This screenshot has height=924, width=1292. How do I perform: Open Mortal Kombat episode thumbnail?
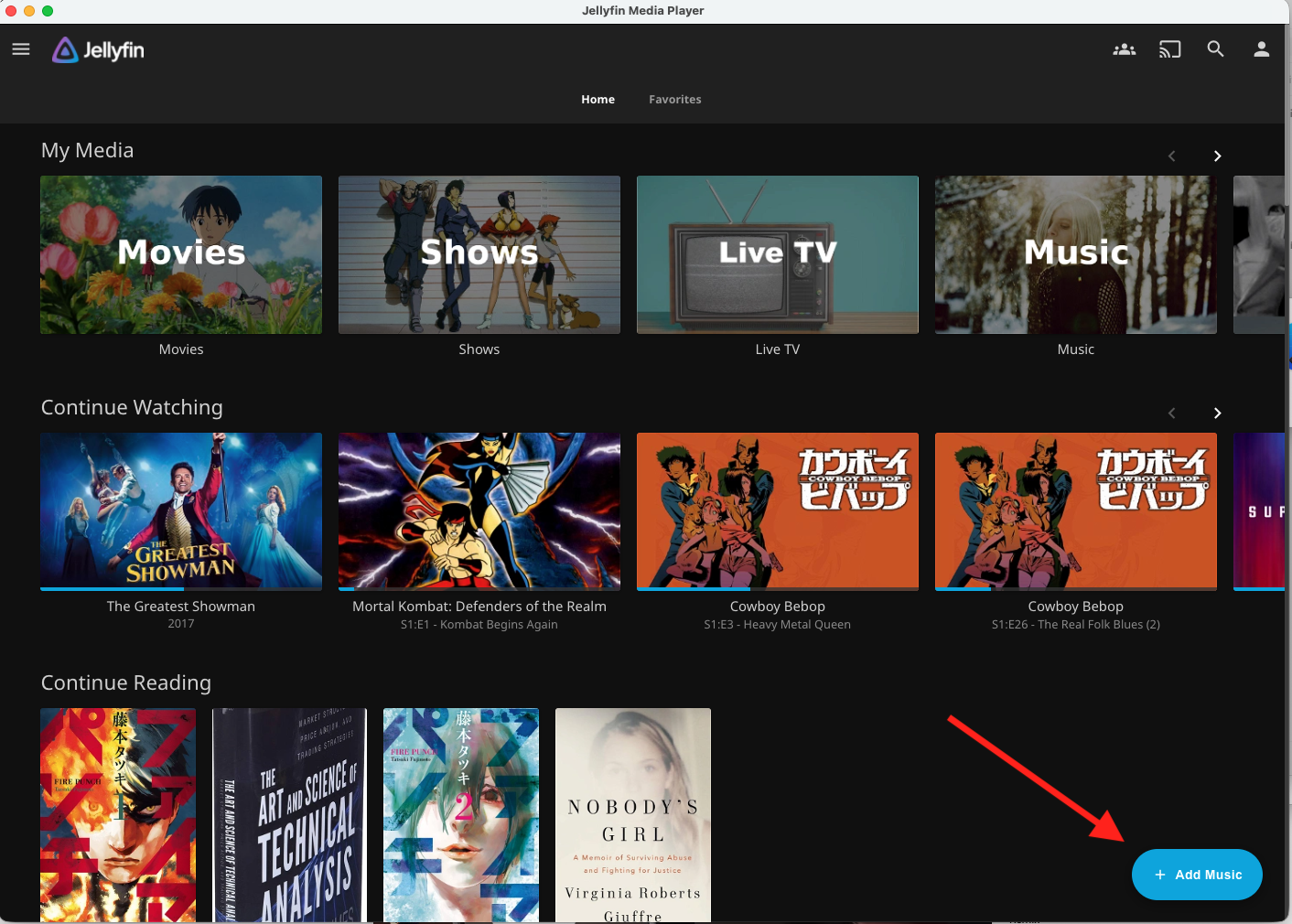pyautogui.click(x=479, y=510)
